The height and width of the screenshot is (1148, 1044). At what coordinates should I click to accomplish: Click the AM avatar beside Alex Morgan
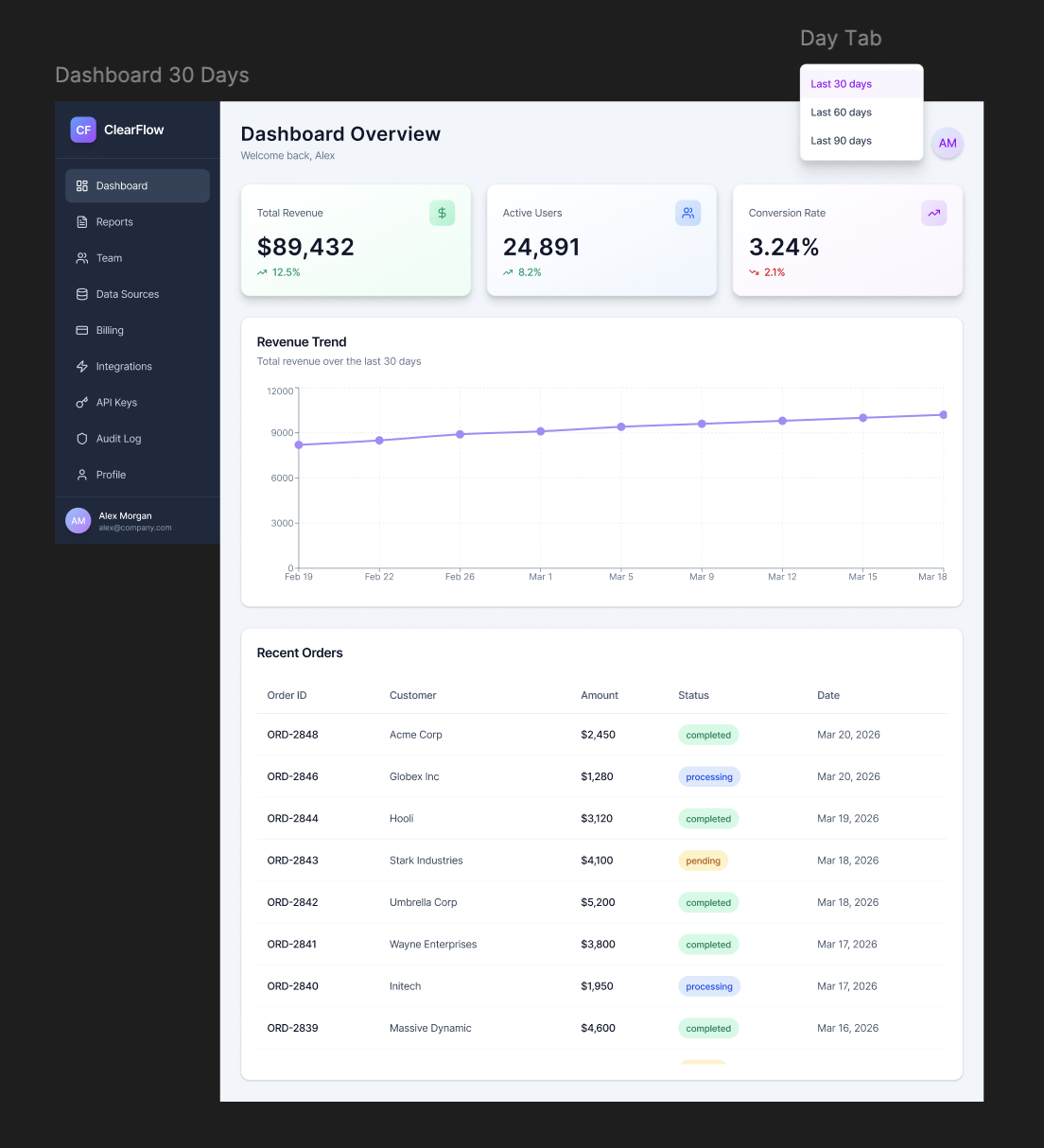click(78, 521)
